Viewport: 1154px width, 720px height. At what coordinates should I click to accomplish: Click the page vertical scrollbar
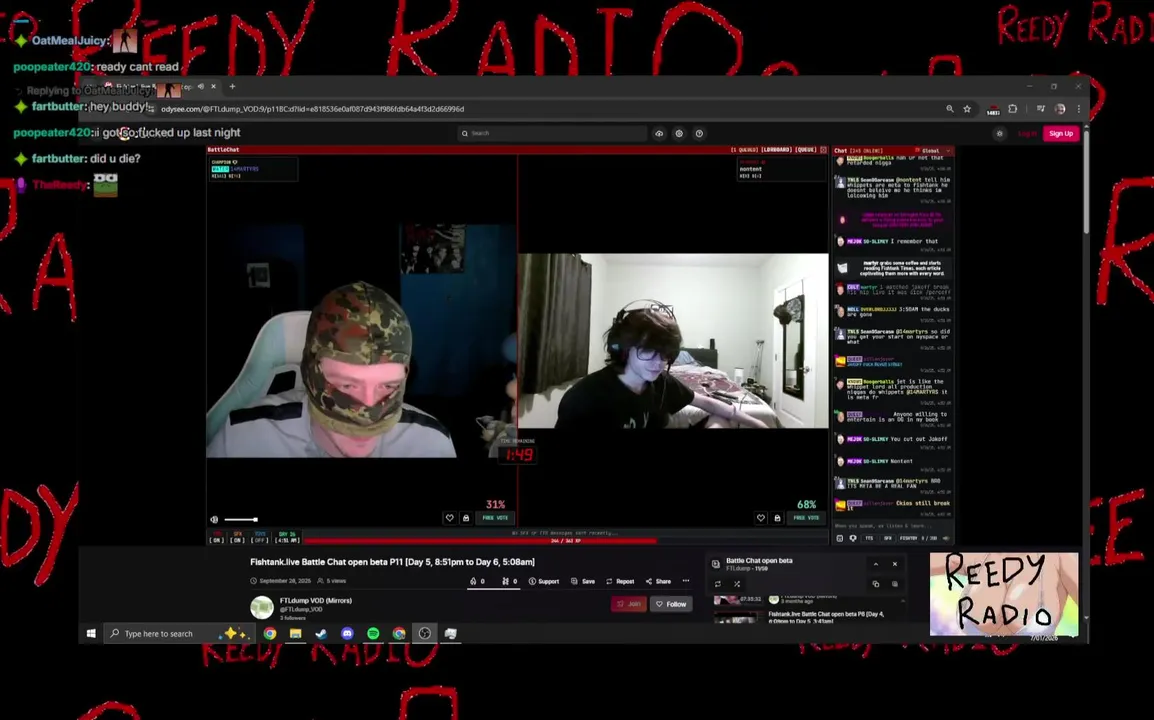(x=1086, y=184)
